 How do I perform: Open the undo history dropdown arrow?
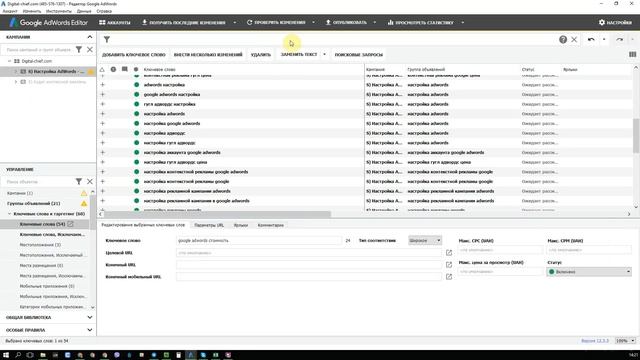(x=604, y=40)
